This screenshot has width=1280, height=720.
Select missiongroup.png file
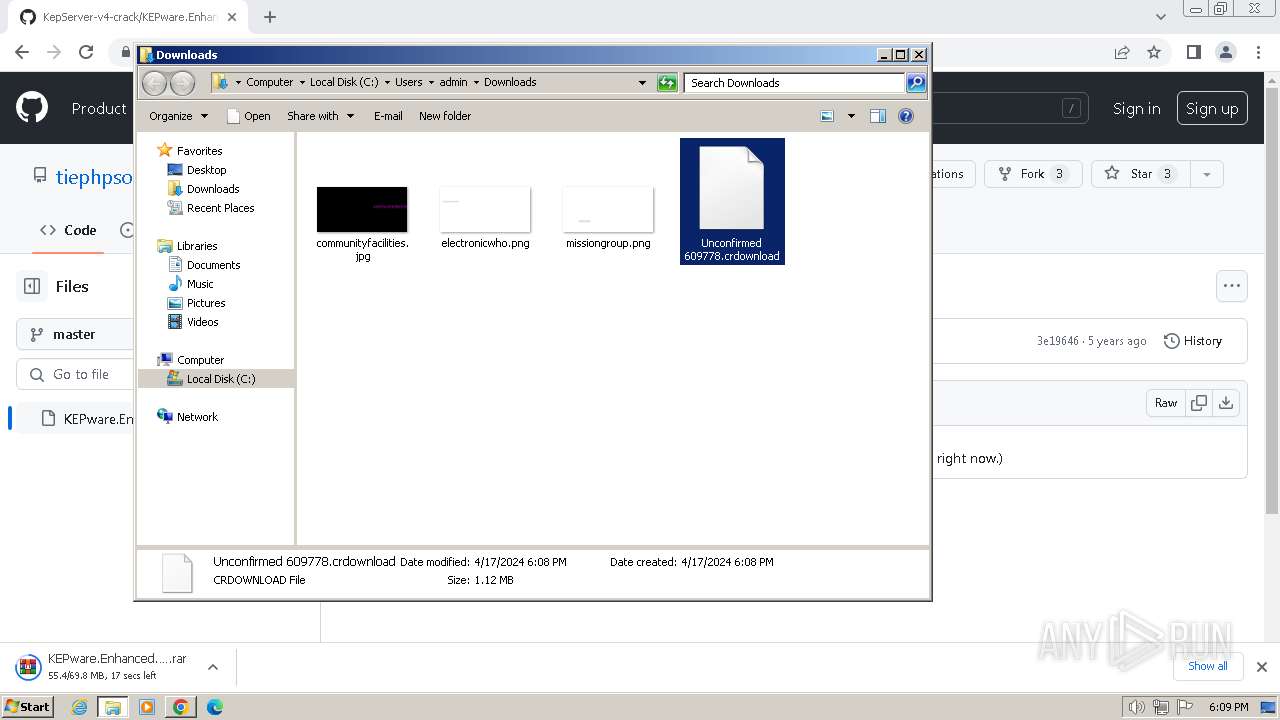click(608, 217)
